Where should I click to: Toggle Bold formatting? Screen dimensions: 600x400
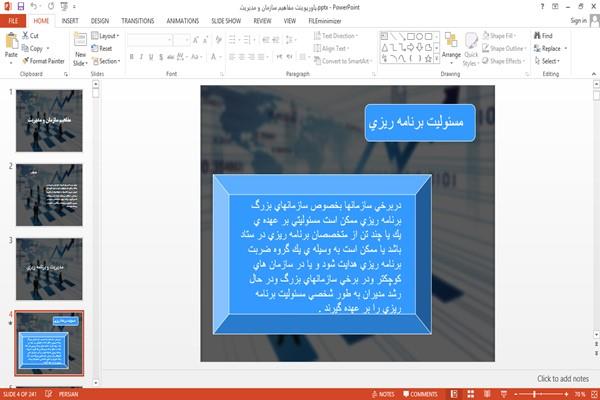131,57
